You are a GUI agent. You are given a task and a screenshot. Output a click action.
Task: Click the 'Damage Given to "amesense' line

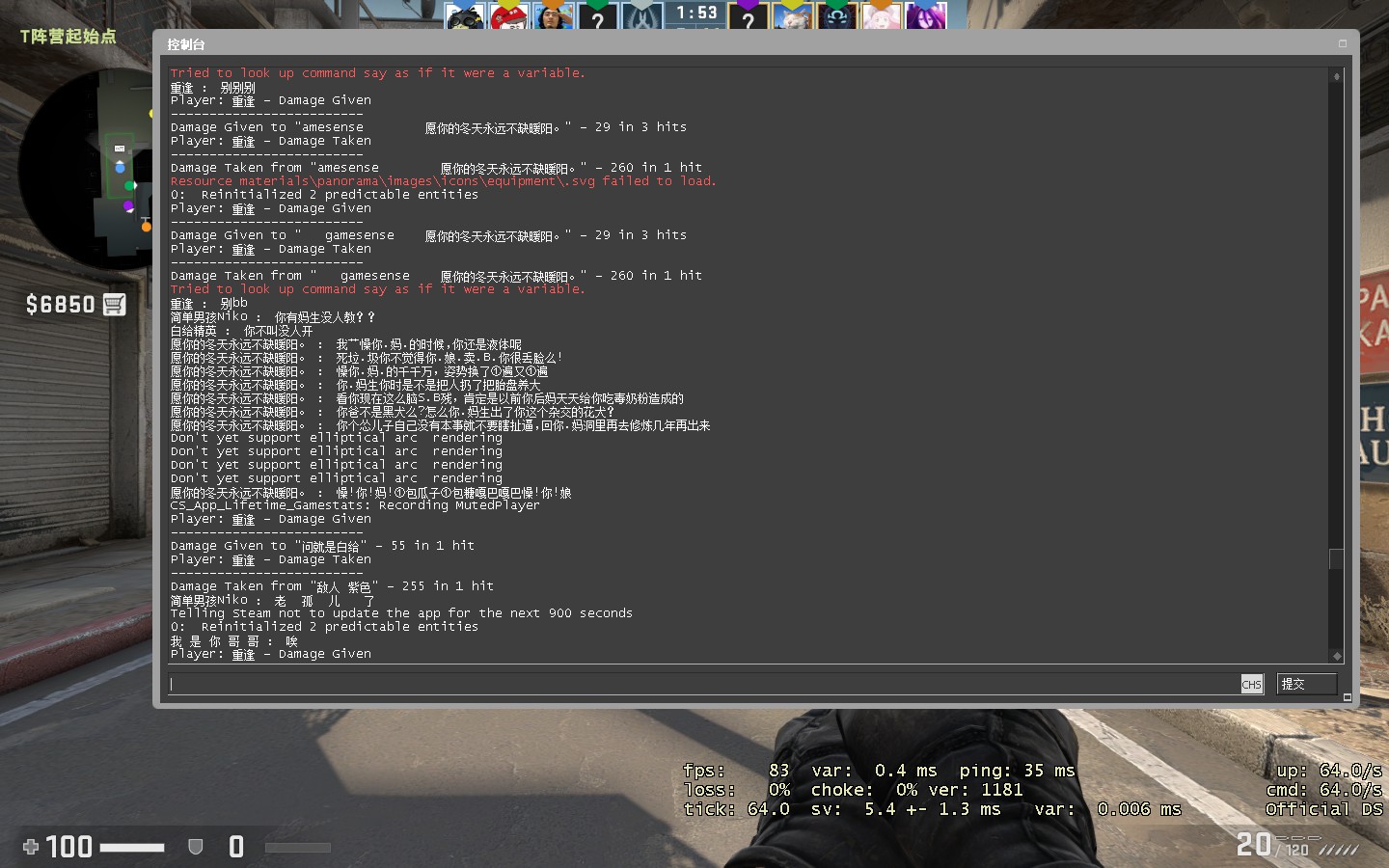tap(428, 127)
